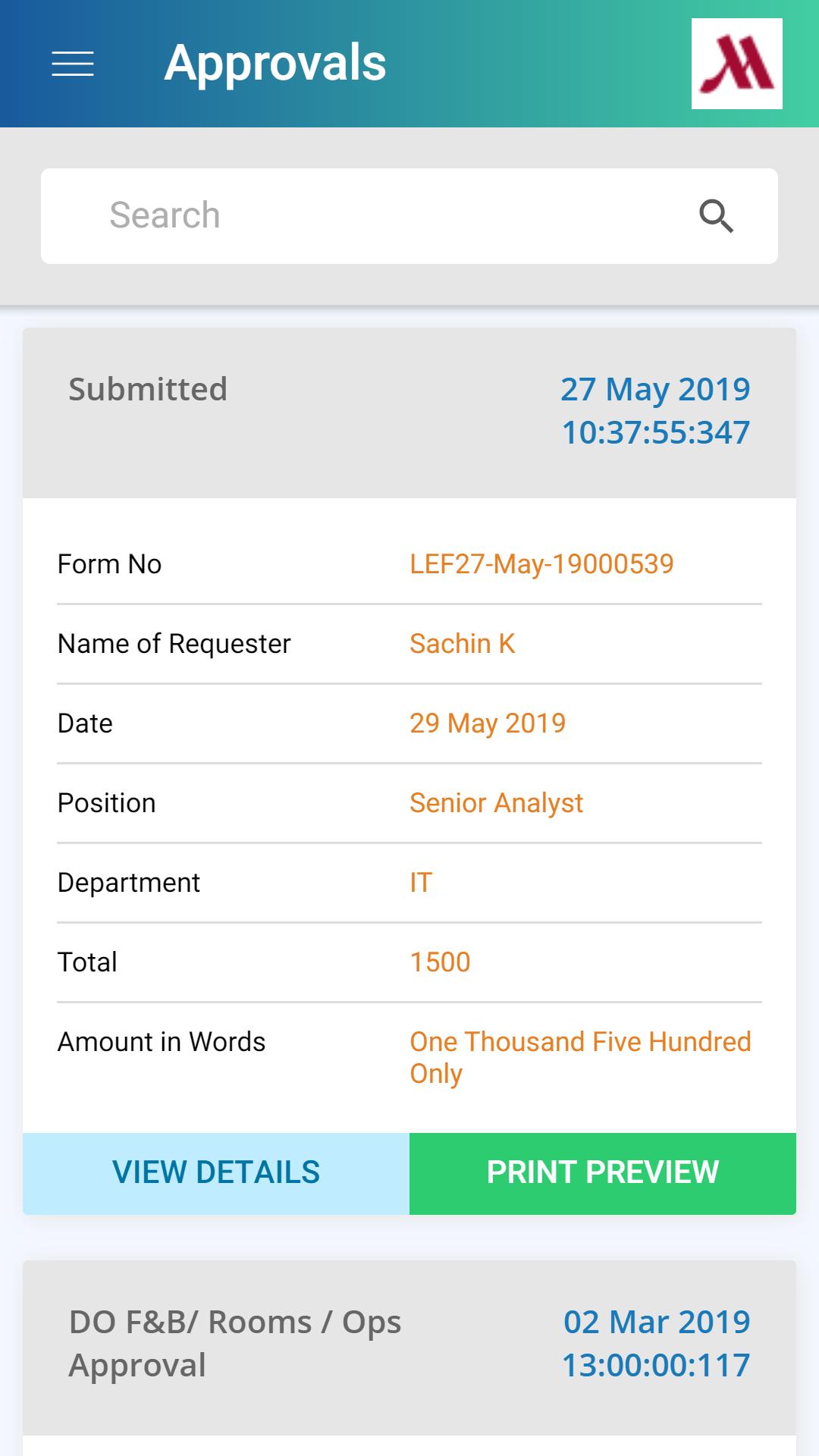819x1456 pixels.
Task: Open the DO F&B/ Rooms / Ops Approval card
Action: pyautogui.click(x=235, y=1343)
